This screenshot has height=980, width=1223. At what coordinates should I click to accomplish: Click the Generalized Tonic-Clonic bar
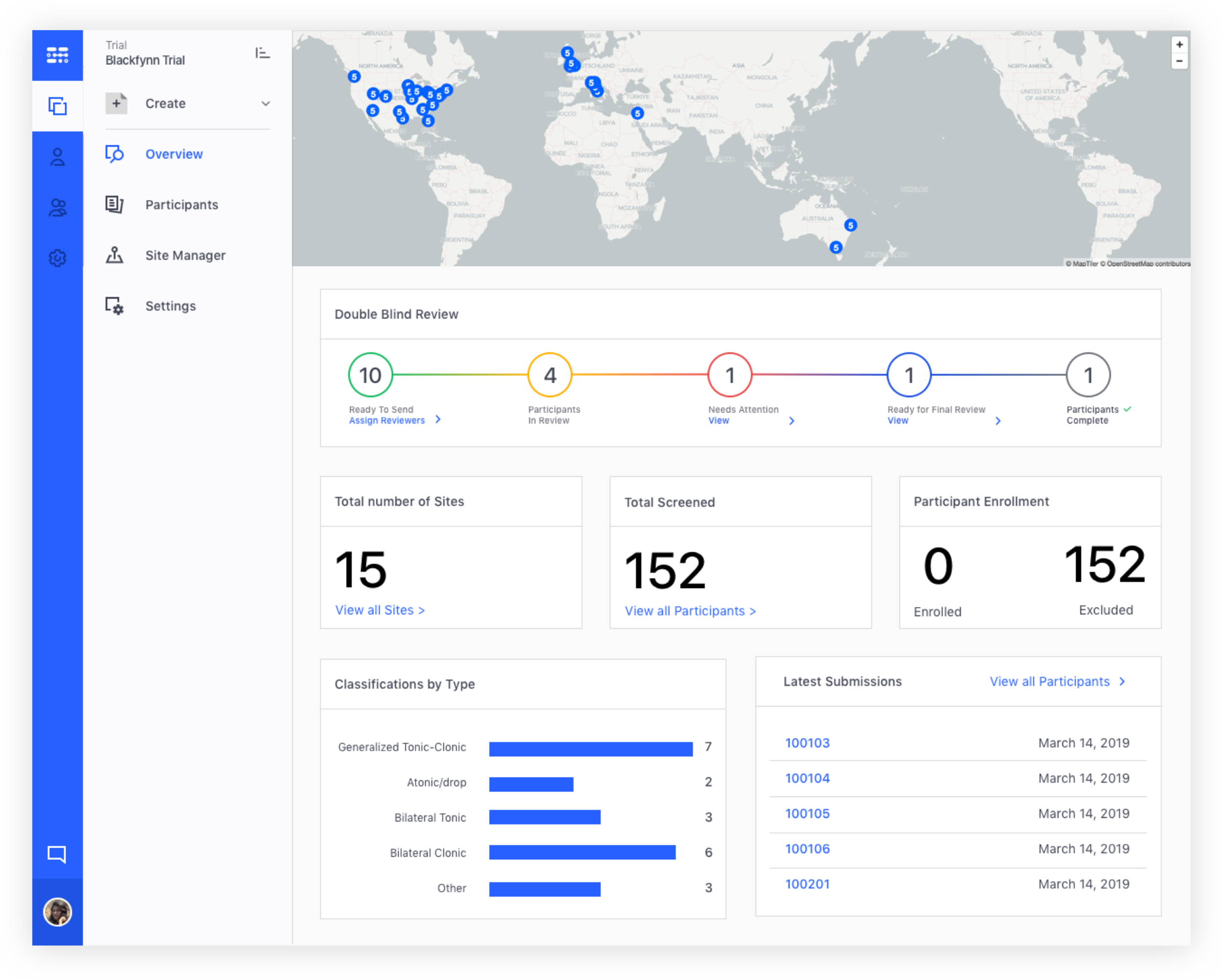590,749
